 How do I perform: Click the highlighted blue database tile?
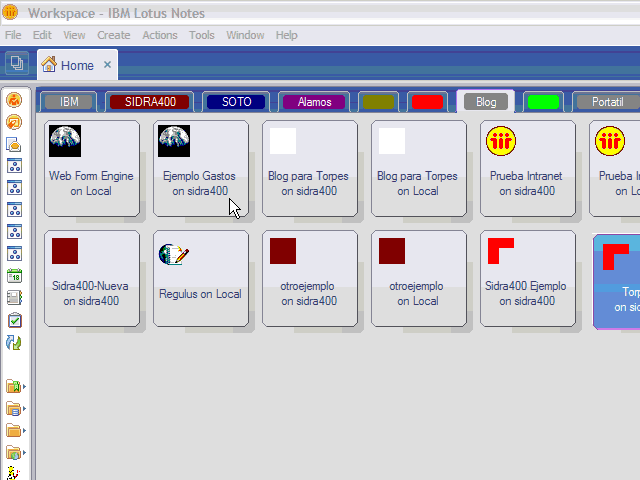[x=616, y=282]
